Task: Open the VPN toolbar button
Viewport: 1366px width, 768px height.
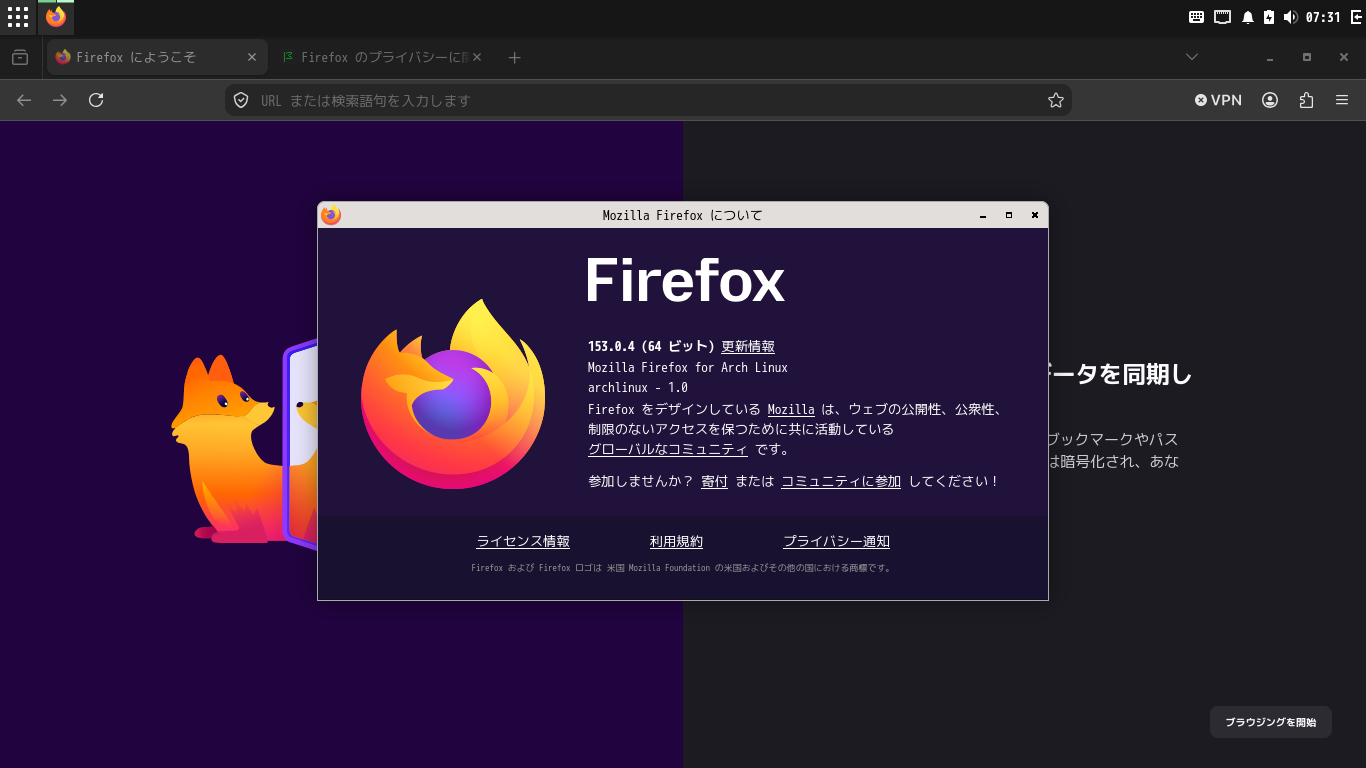Action: 1218,100
